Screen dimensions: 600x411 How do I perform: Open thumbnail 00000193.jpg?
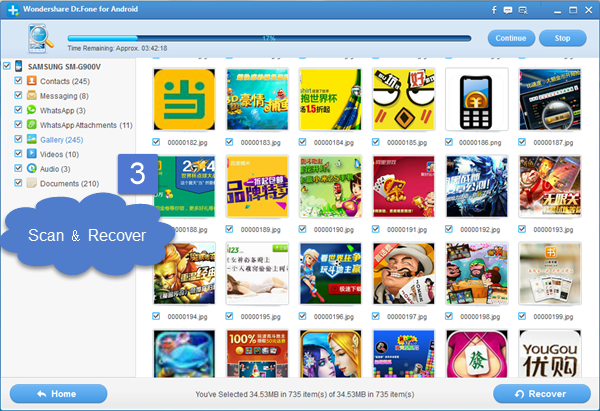tap(550, 186)
